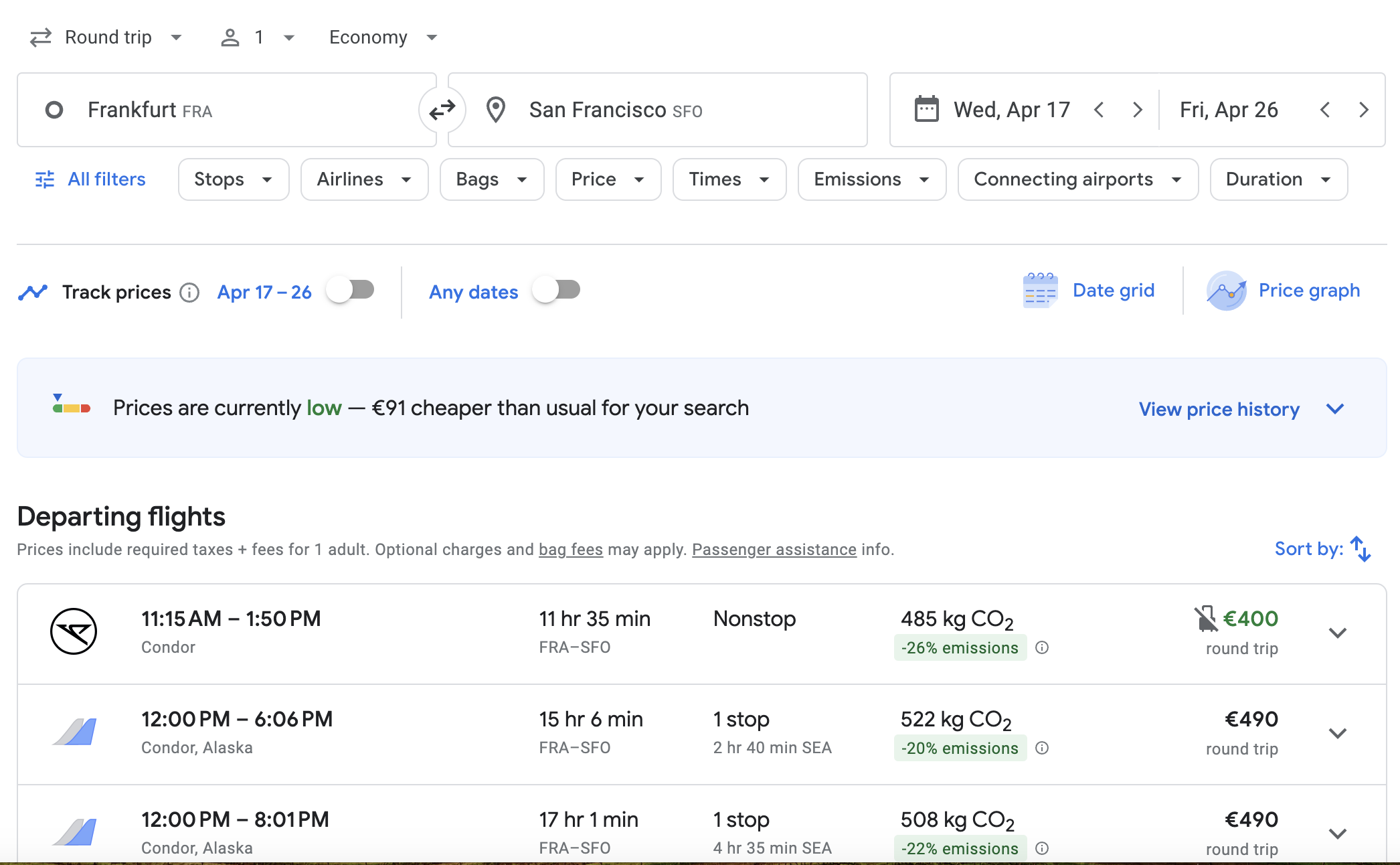This screenshot has height=865, width=1400.
Task: Click the no carry-on bag icon
Action: click(x=1206, y=619)
